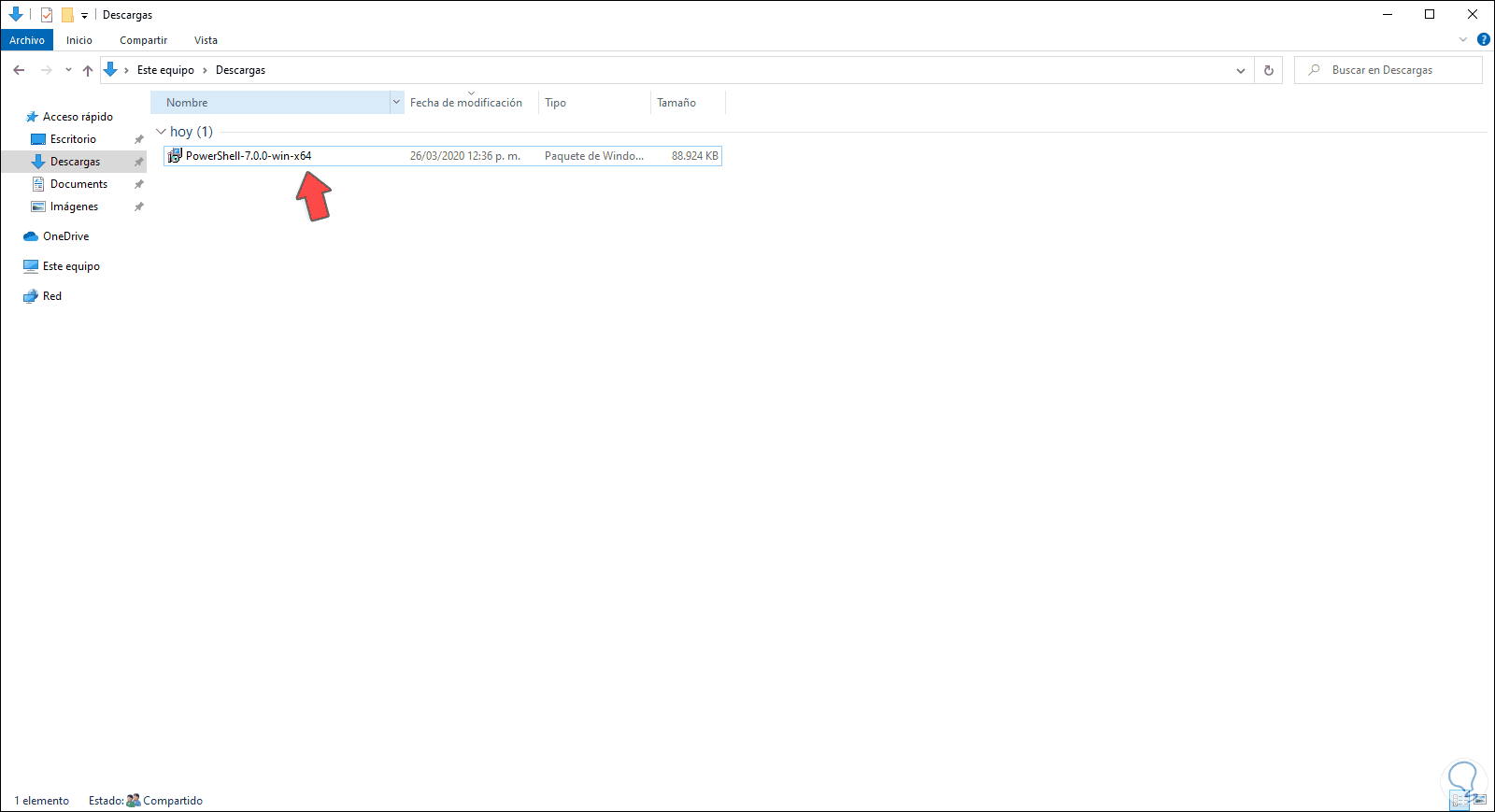Switch to the Inicio ribbon tab
1495x812 pixels.
point(79,40)
